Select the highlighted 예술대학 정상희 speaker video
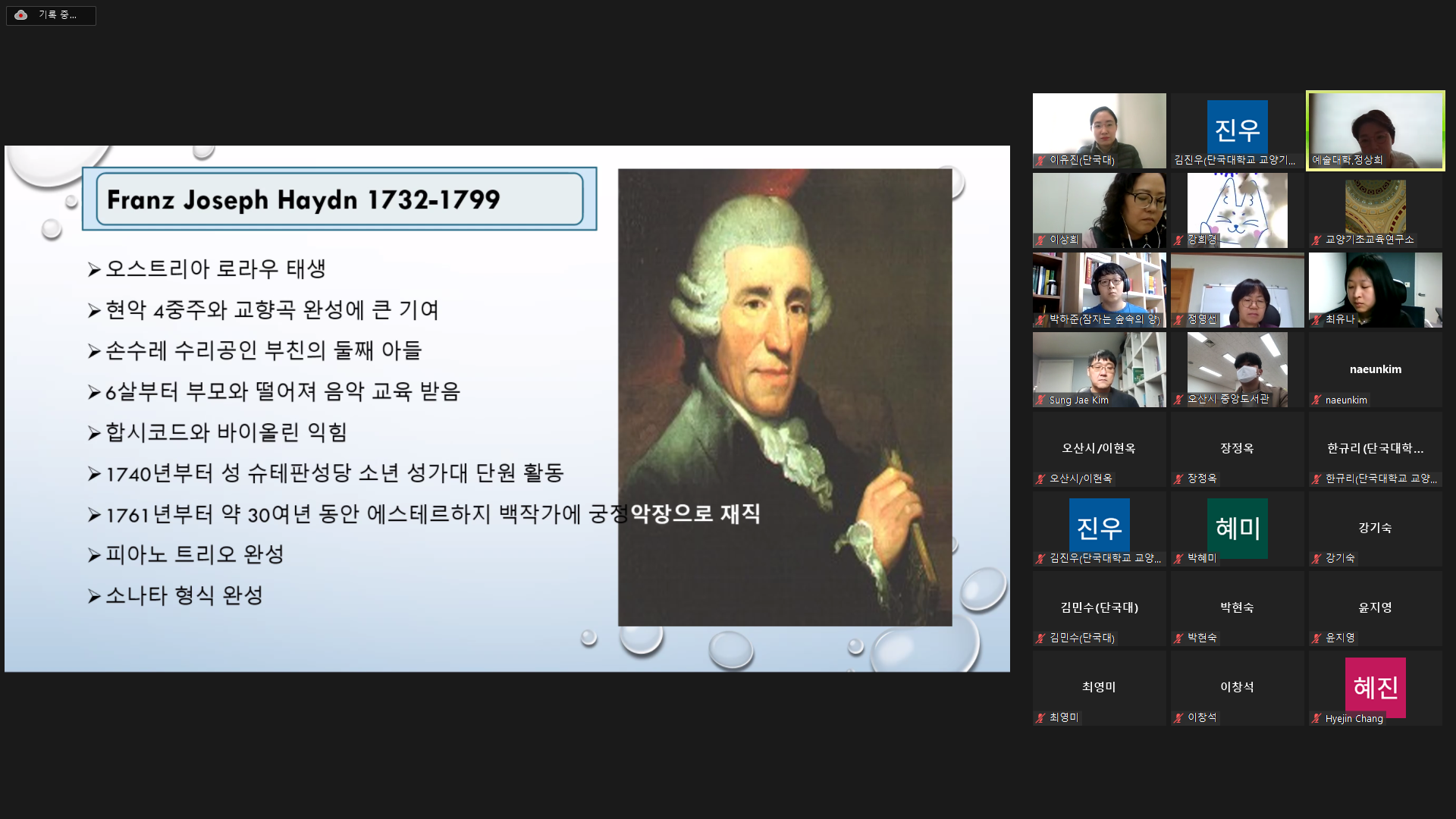The height and width of the screenshot is (819, 1456). click(1375, 130)
